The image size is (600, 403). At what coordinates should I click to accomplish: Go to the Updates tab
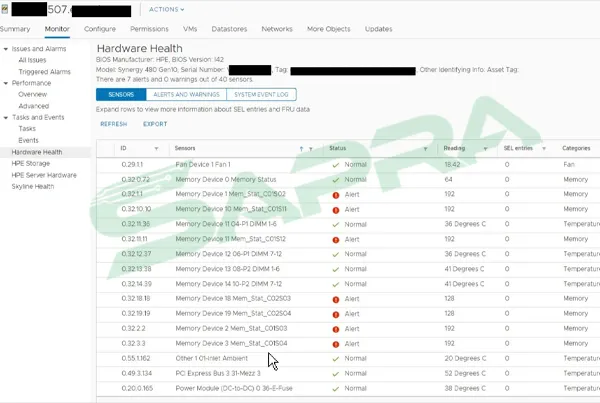click(378, 29)
